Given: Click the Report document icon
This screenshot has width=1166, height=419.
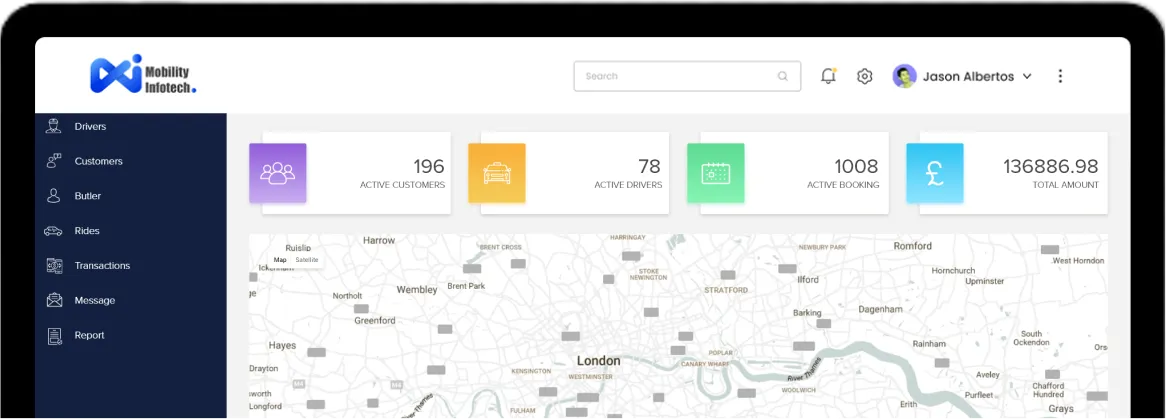Looking at the screenshot, I should click(x=54, y=336).
